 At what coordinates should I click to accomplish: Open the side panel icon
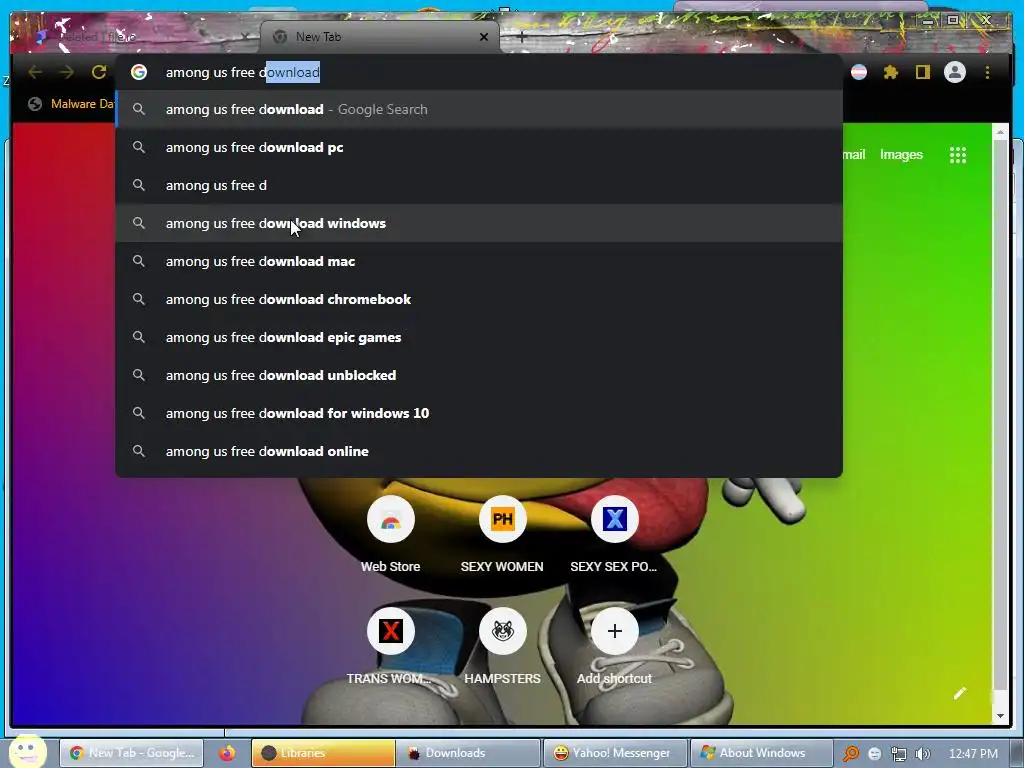(x=922, y=72)
